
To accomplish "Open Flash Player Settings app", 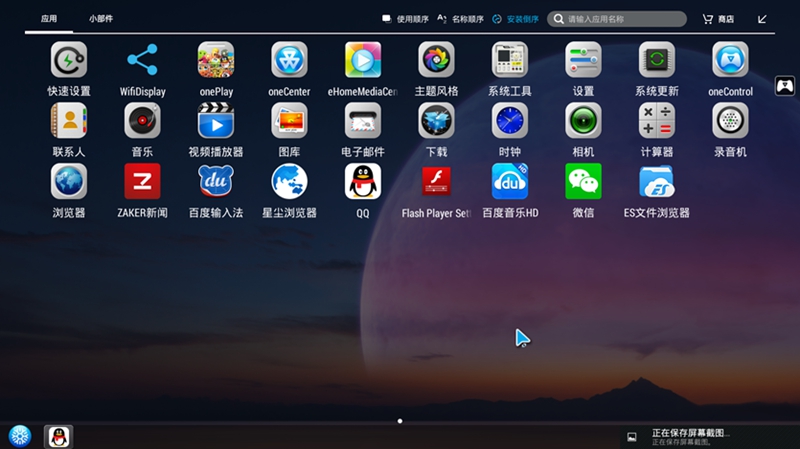I will pos(436,182).
